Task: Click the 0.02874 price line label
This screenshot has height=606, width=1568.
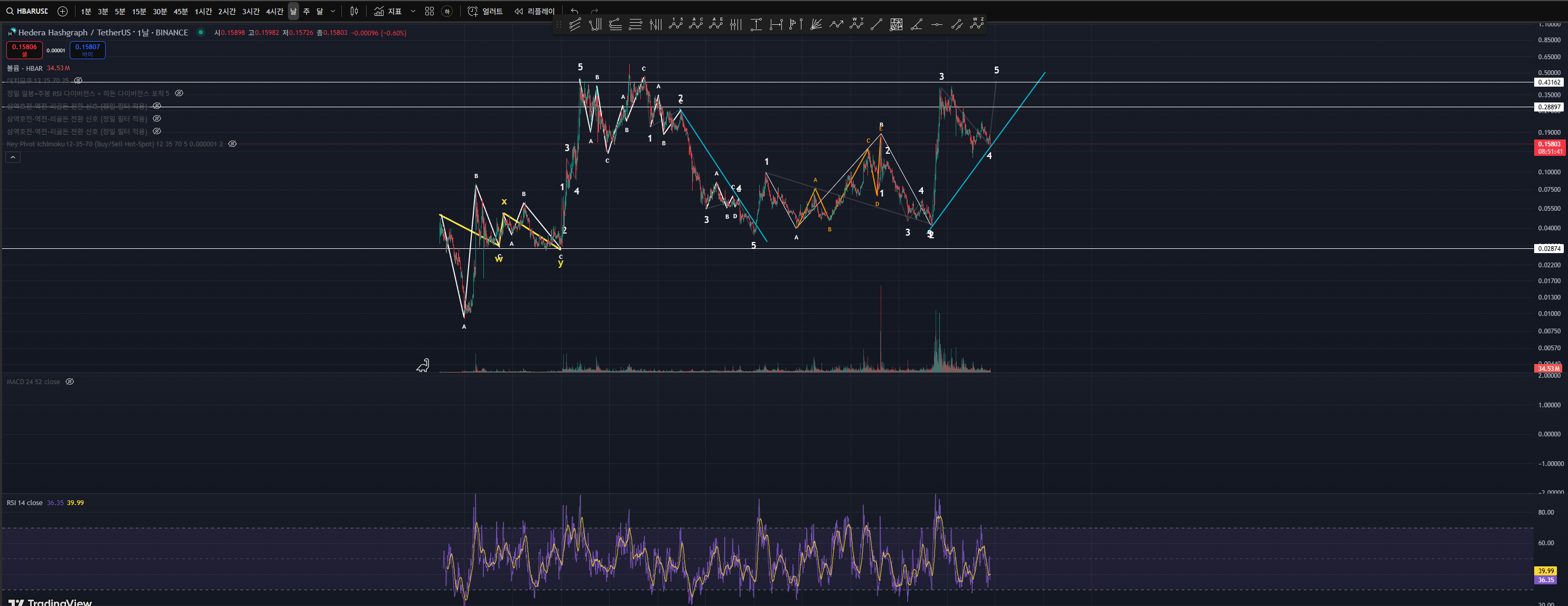Action: click(1548, 248)
